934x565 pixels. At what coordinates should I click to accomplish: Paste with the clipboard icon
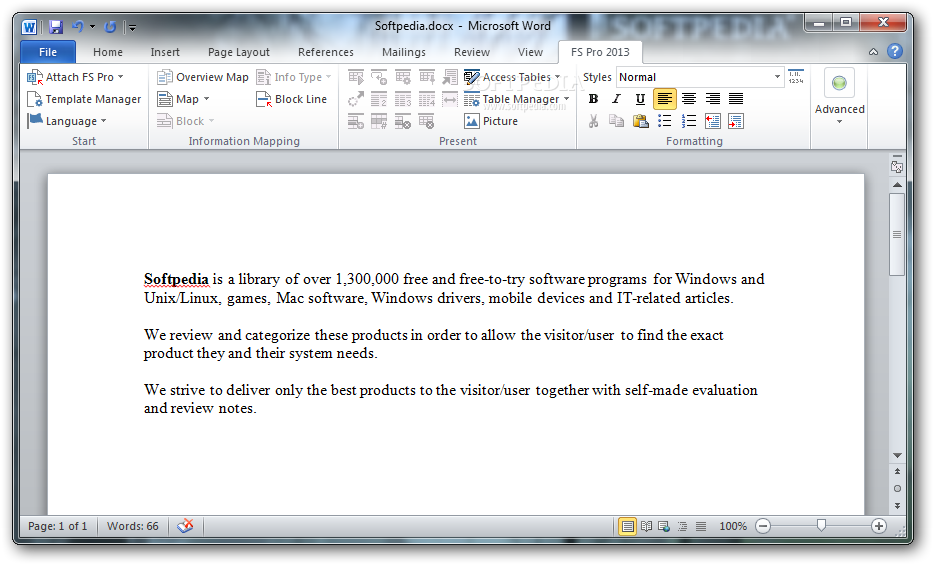(640, 121)
